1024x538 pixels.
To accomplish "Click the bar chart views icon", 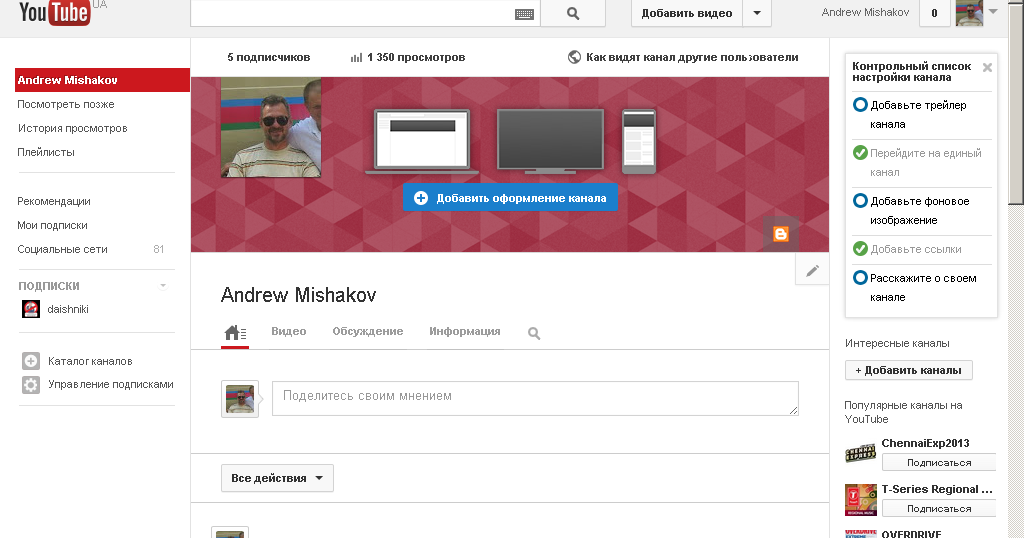I will click(x=356, y=57).
